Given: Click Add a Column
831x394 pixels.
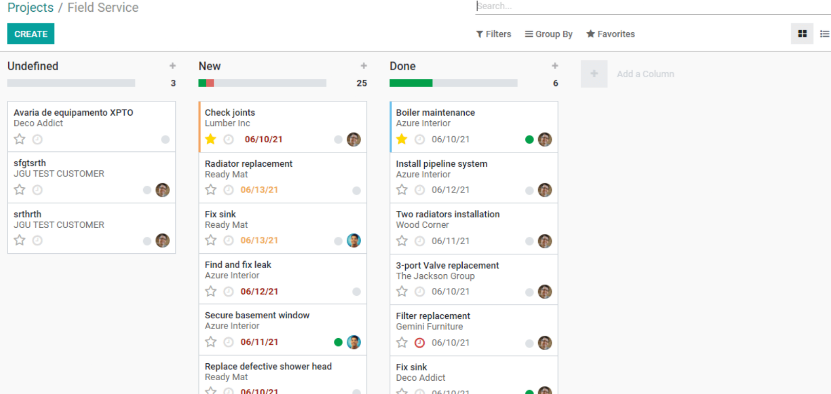Looking at the screenshot, I should (x=645, y=74).
